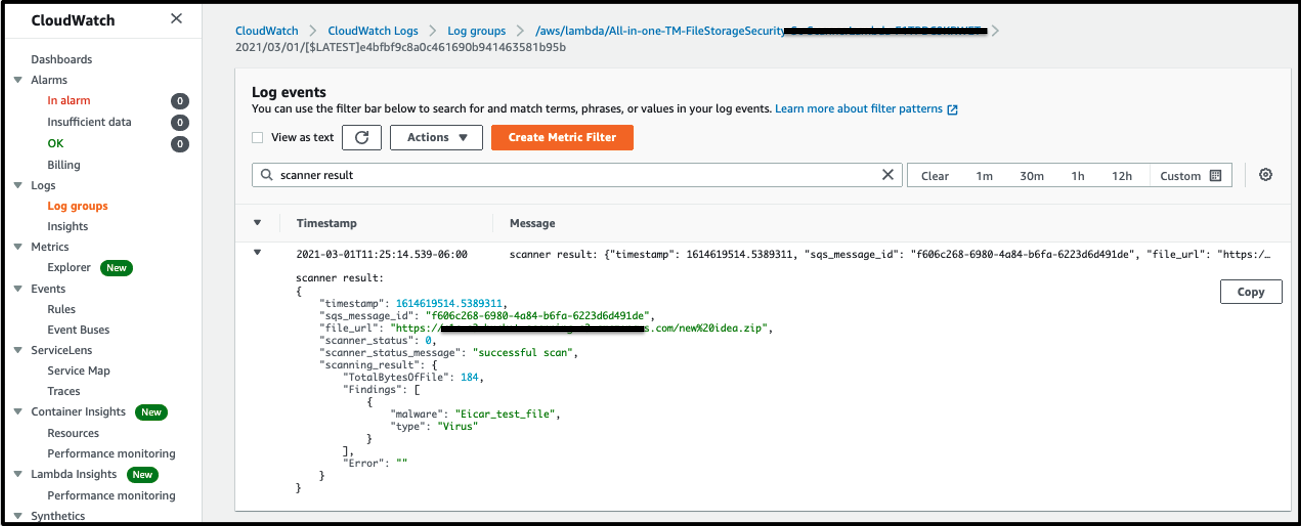Open log events settings gear icon
Image resolution: width=1301 pixels, height=526 pixels.
coord(1265,175)
